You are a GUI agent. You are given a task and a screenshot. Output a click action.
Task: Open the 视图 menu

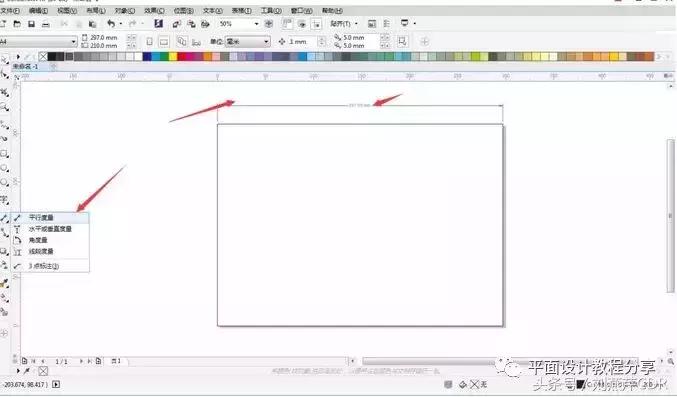click(x=67, y=10)
